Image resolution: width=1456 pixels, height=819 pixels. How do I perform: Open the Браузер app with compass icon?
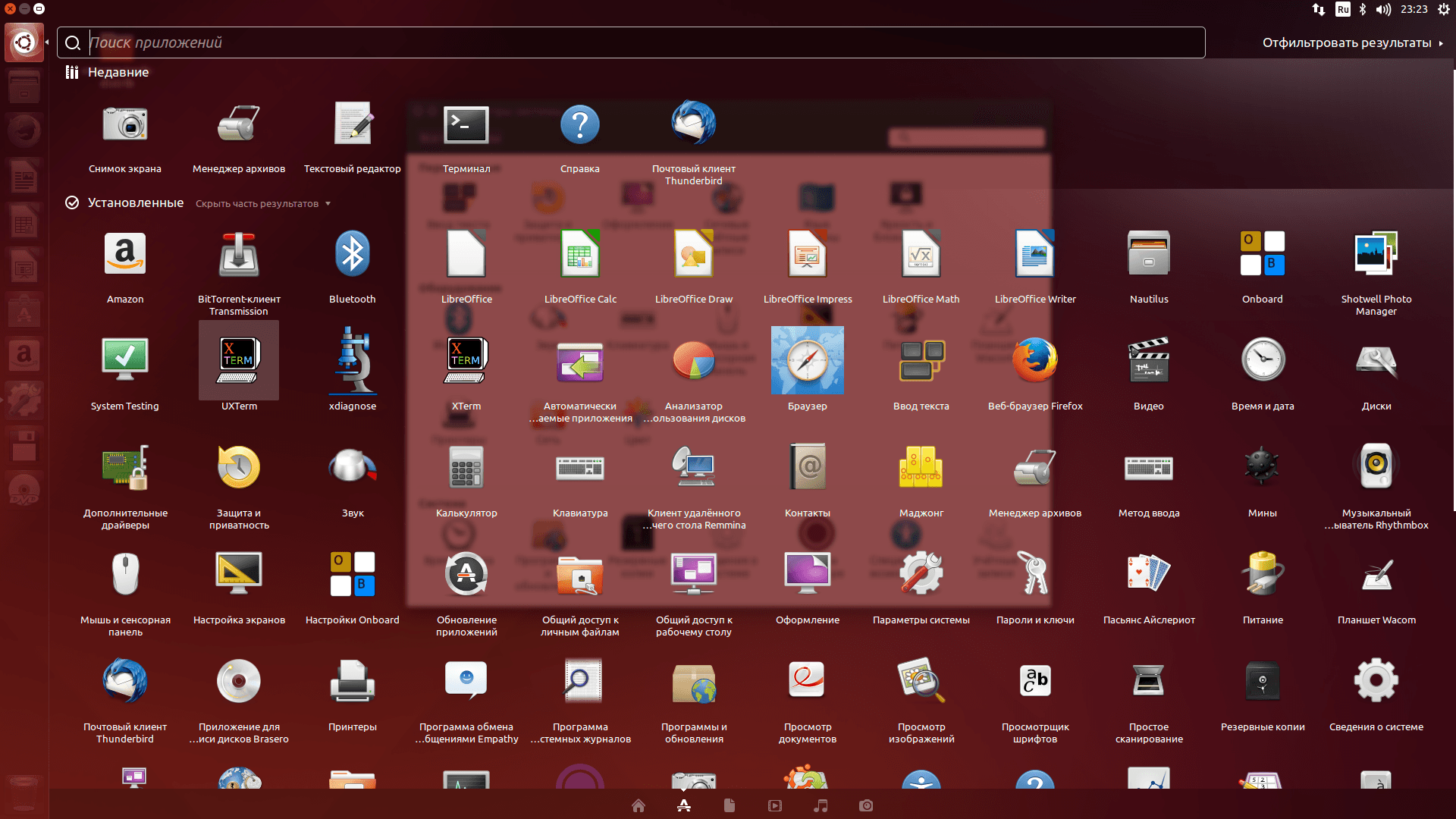tap(808, 361)
